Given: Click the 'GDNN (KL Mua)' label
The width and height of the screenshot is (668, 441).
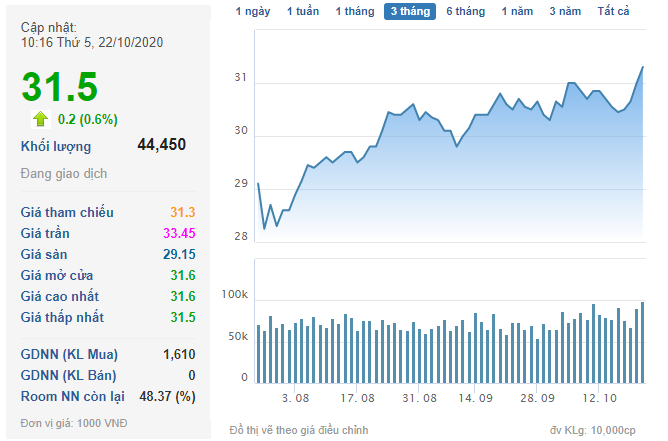Looking at the screenshot, I should 69,354.
